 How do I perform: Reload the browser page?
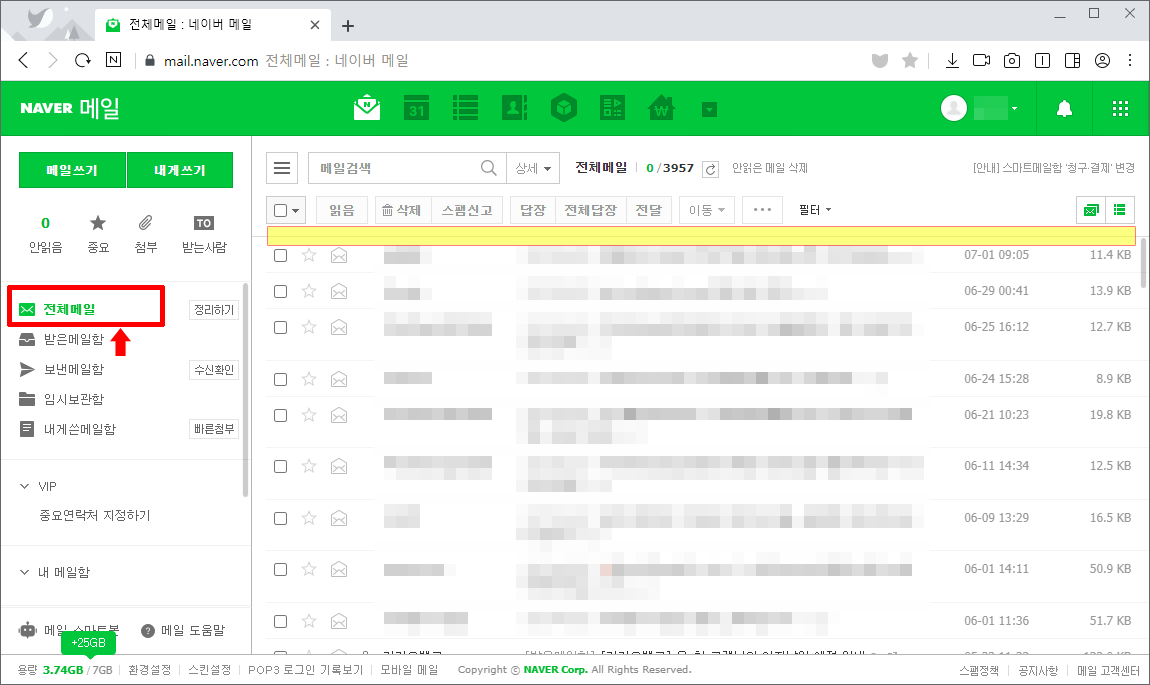click(83, 60)
